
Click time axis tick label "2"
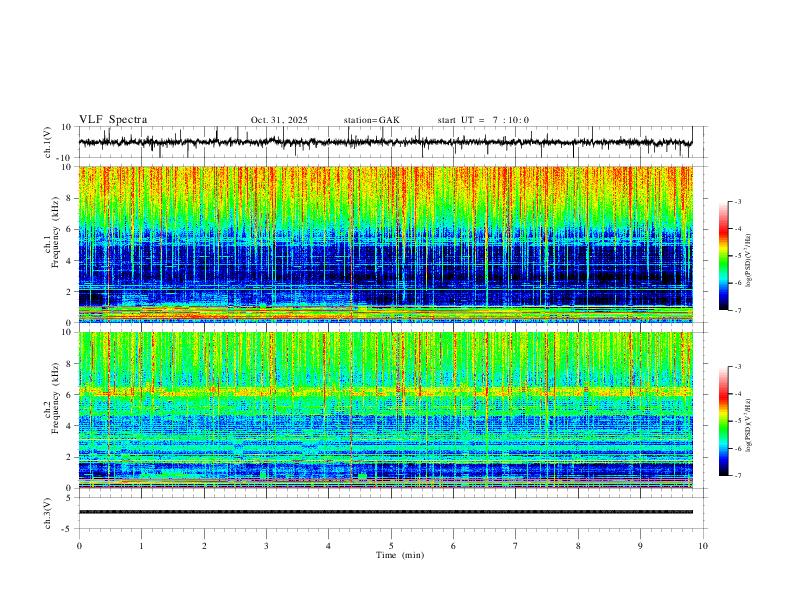(x=204, y=546)
